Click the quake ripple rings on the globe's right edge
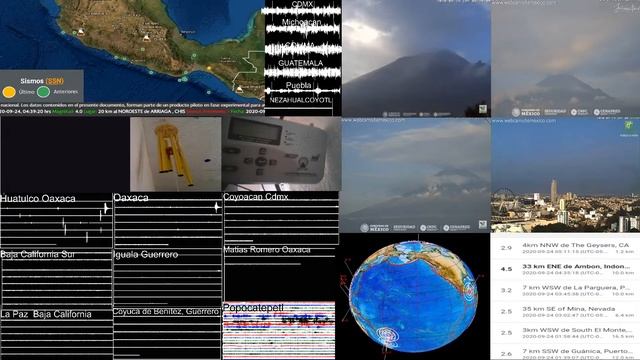Screen dimensions: 640x360 [x=469, y=291]
